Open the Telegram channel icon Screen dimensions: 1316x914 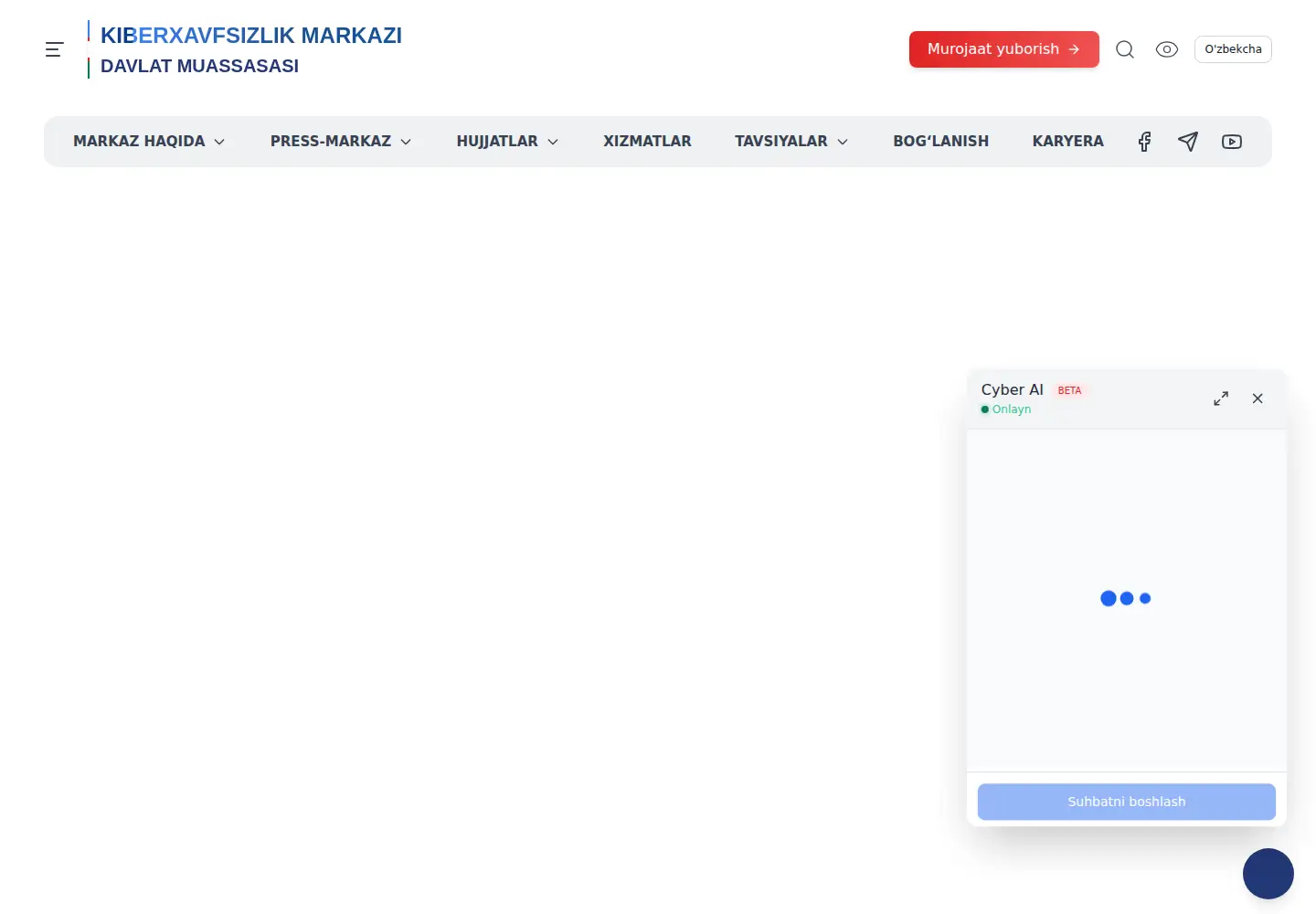pos(1188,142)
